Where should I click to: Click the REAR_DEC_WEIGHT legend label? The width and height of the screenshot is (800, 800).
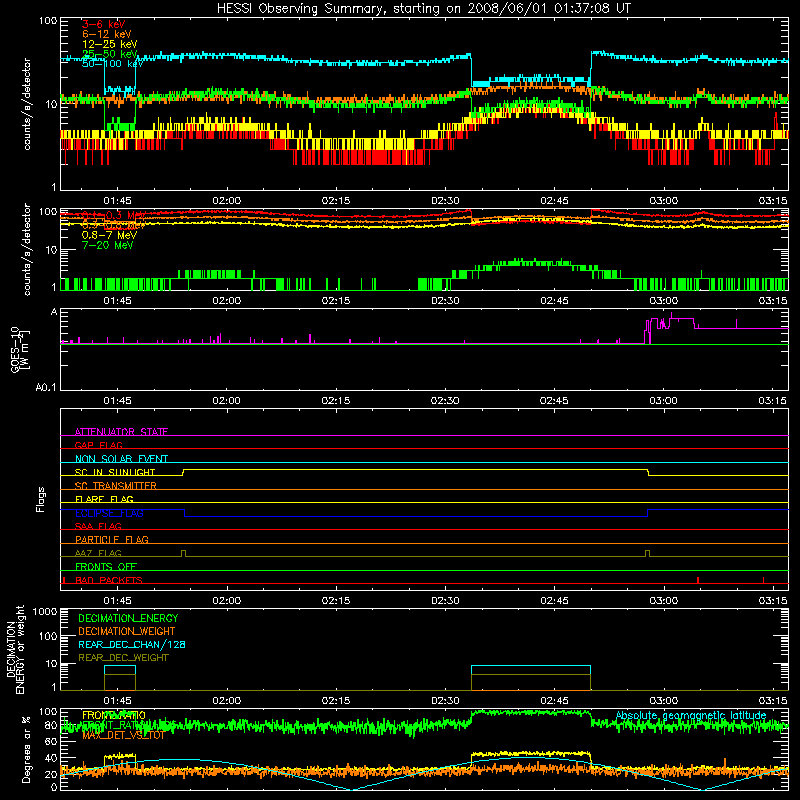point(123,658)
